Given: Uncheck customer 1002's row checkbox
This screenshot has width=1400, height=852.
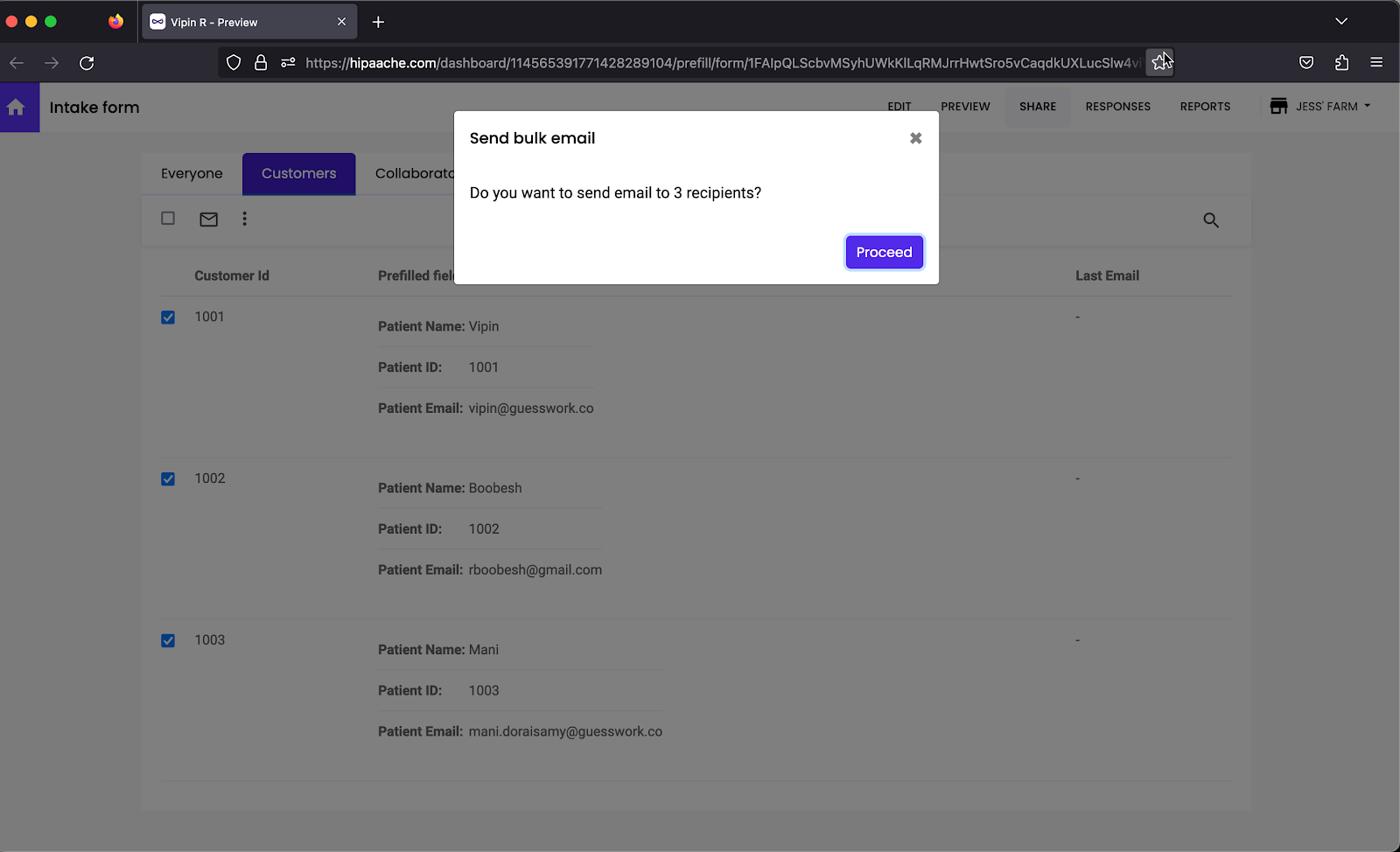Looking at the screenshot, I should coord(167,478).
